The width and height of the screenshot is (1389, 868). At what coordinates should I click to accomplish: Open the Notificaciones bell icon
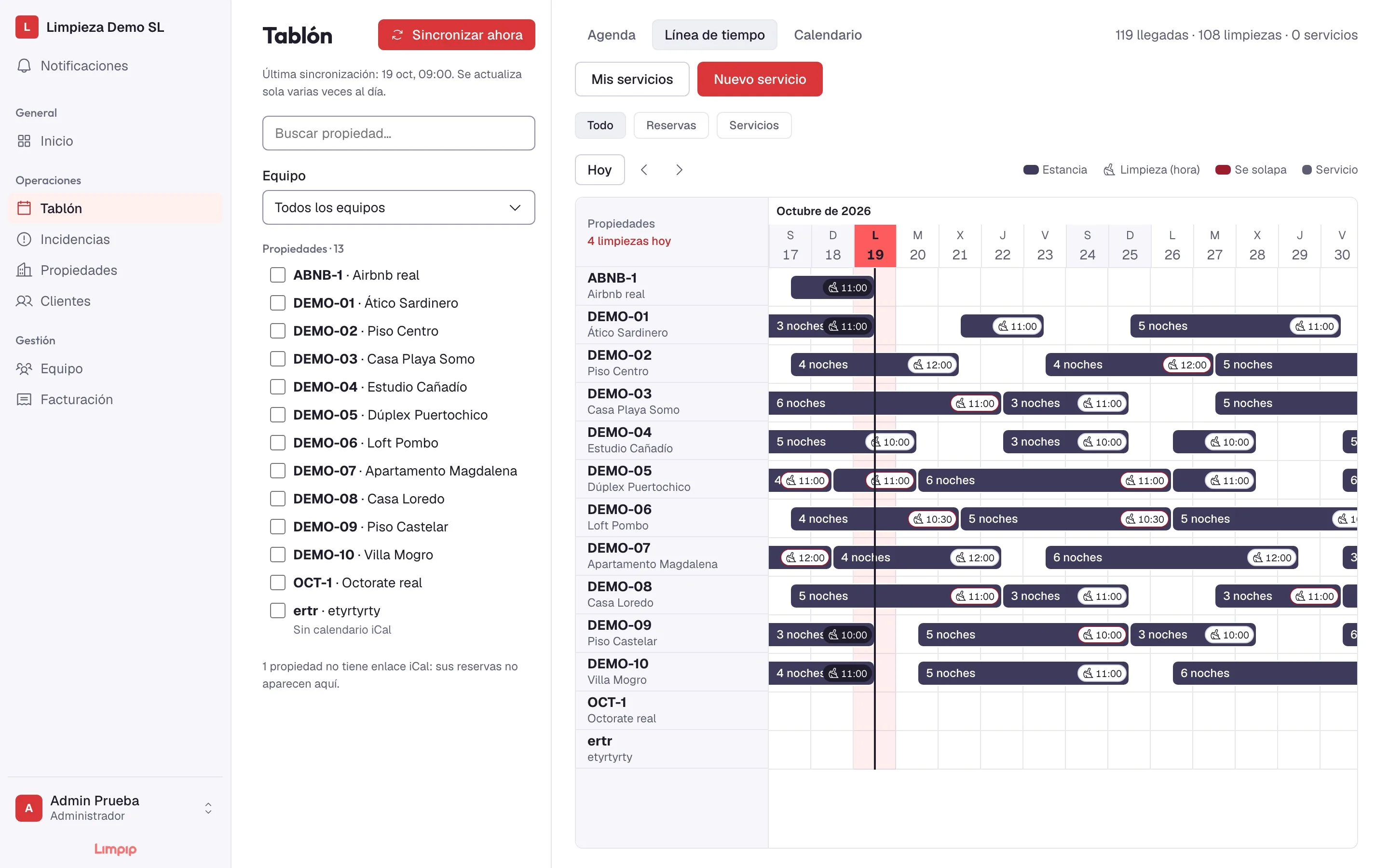tap(24, 66)
